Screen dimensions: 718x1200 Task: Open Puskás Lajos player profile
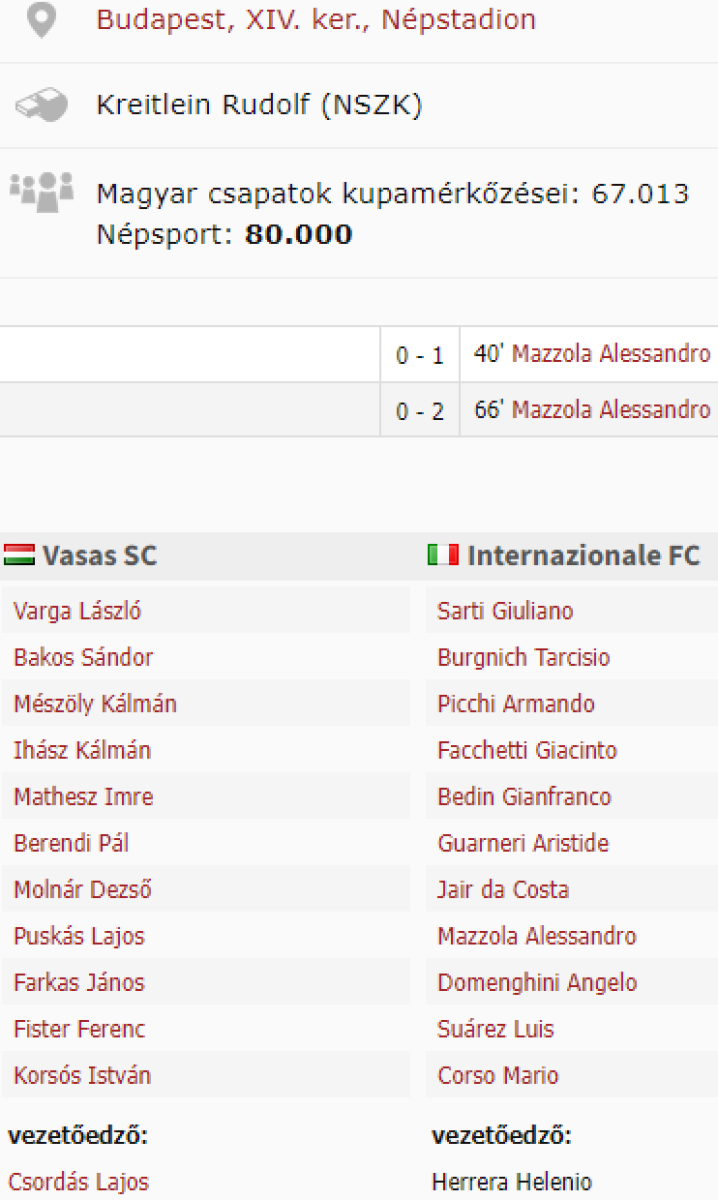click(x=79, y=937)
